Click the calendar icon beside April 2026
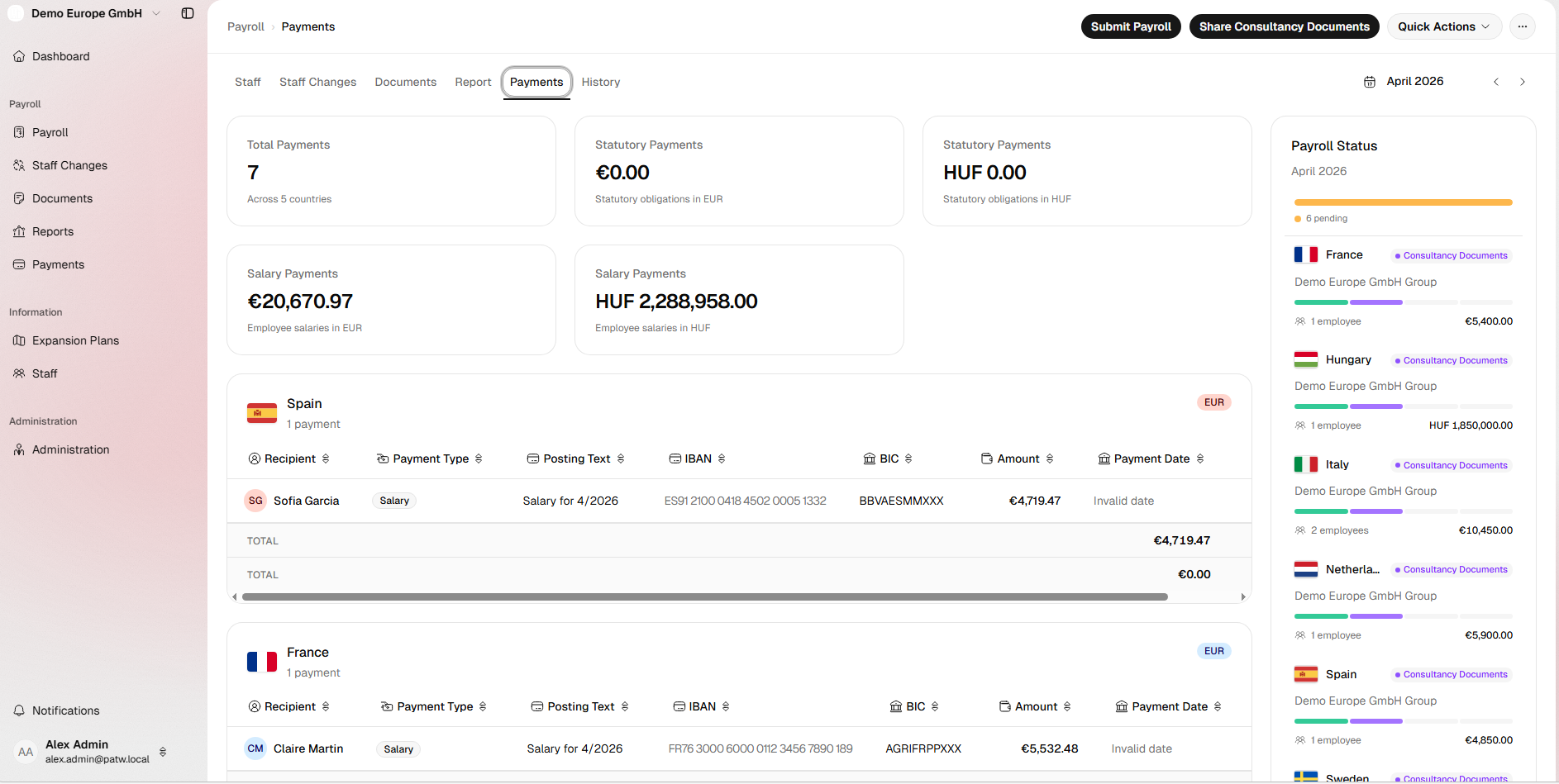 tap(1370, 82)
